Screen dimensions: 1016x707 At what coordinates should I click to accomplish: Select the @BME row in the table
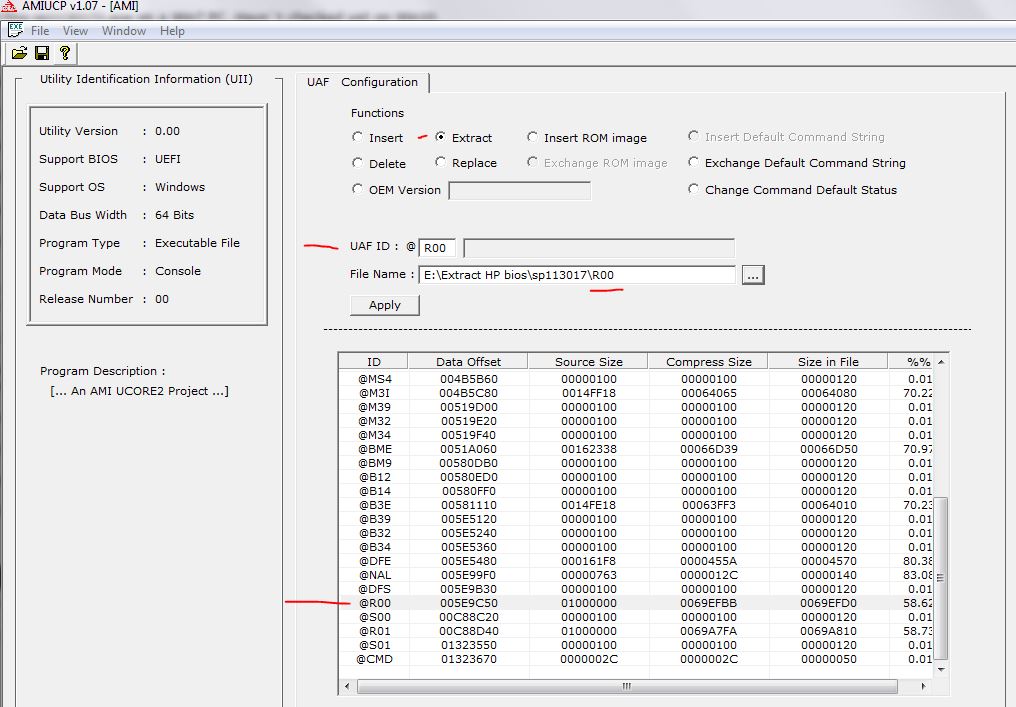[636, 448]
